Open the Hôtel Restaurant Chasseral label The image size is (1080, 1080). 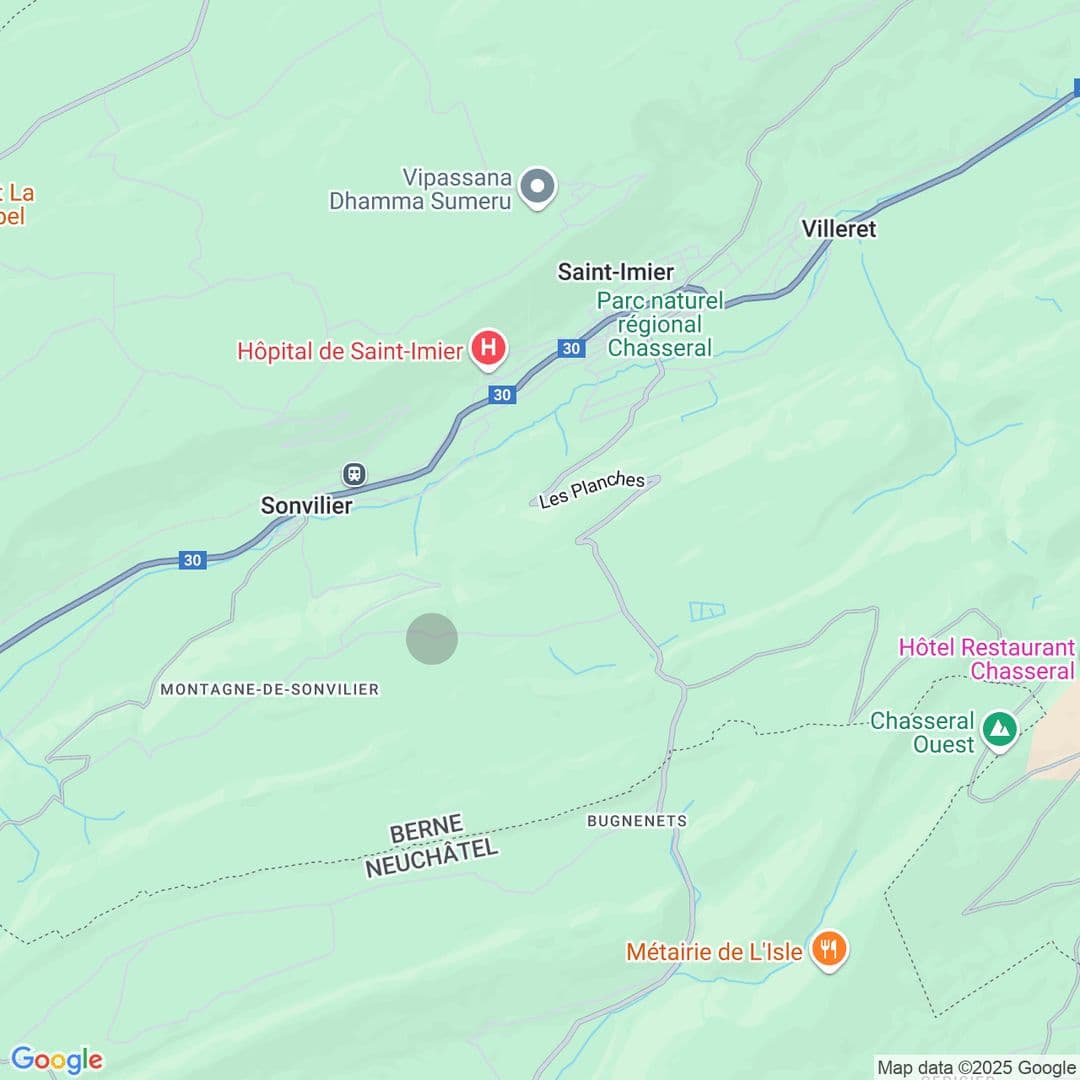pyautogui.click(x=986, y=658)
